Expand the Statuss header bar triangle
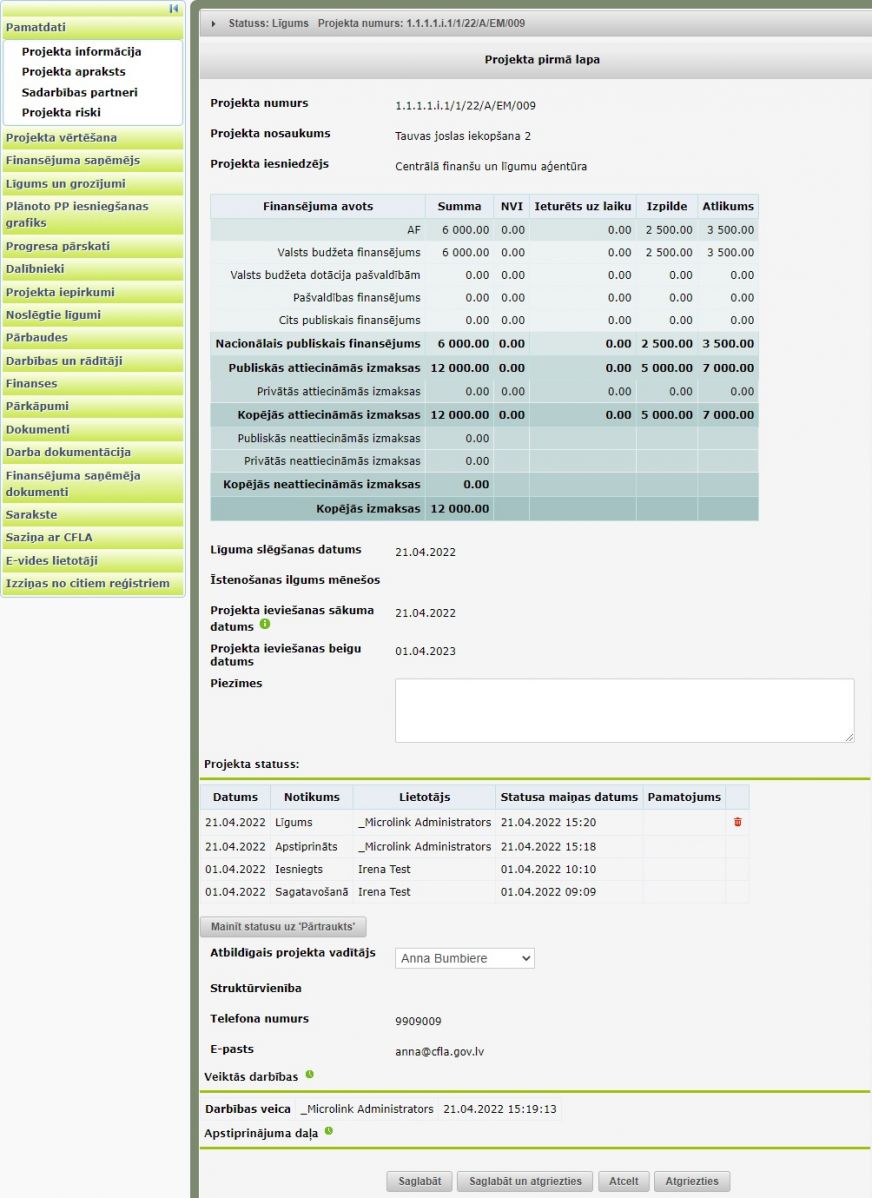This screenshot has height=1198, width=872. 213,23
